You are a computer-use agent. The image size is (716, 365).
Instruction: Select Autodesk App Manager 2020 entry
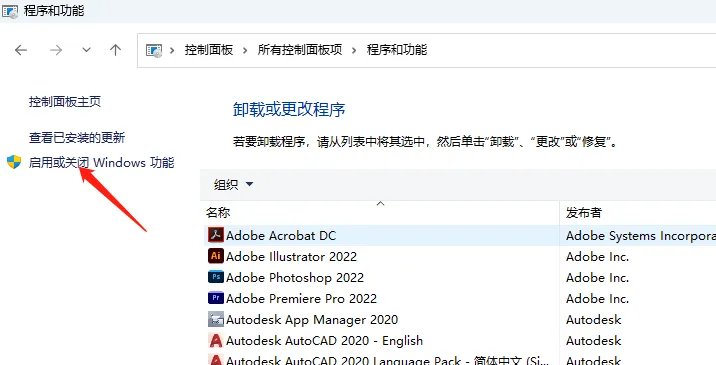312,320
